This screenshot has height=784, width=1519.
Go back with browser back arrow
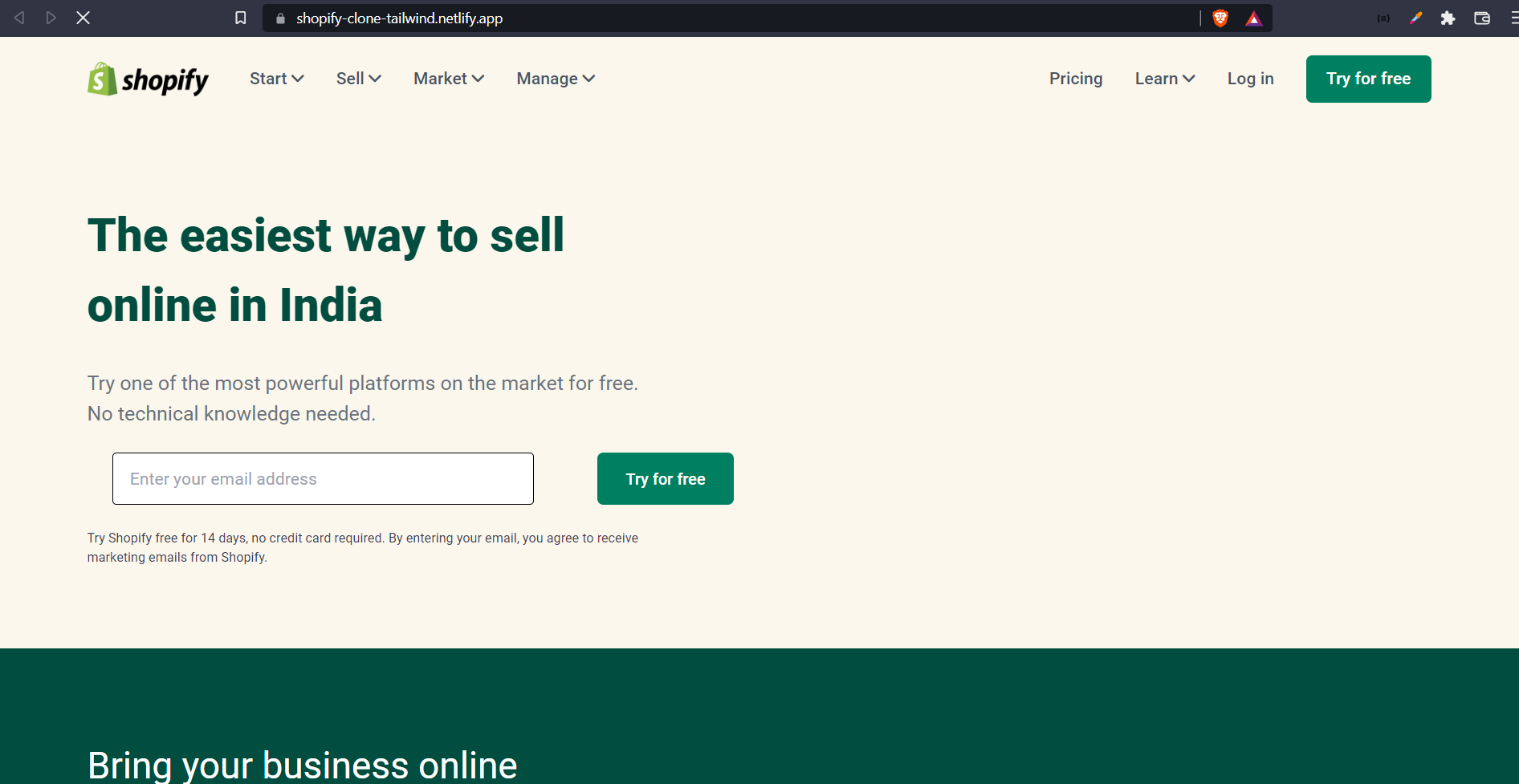[x=19, y=18]
